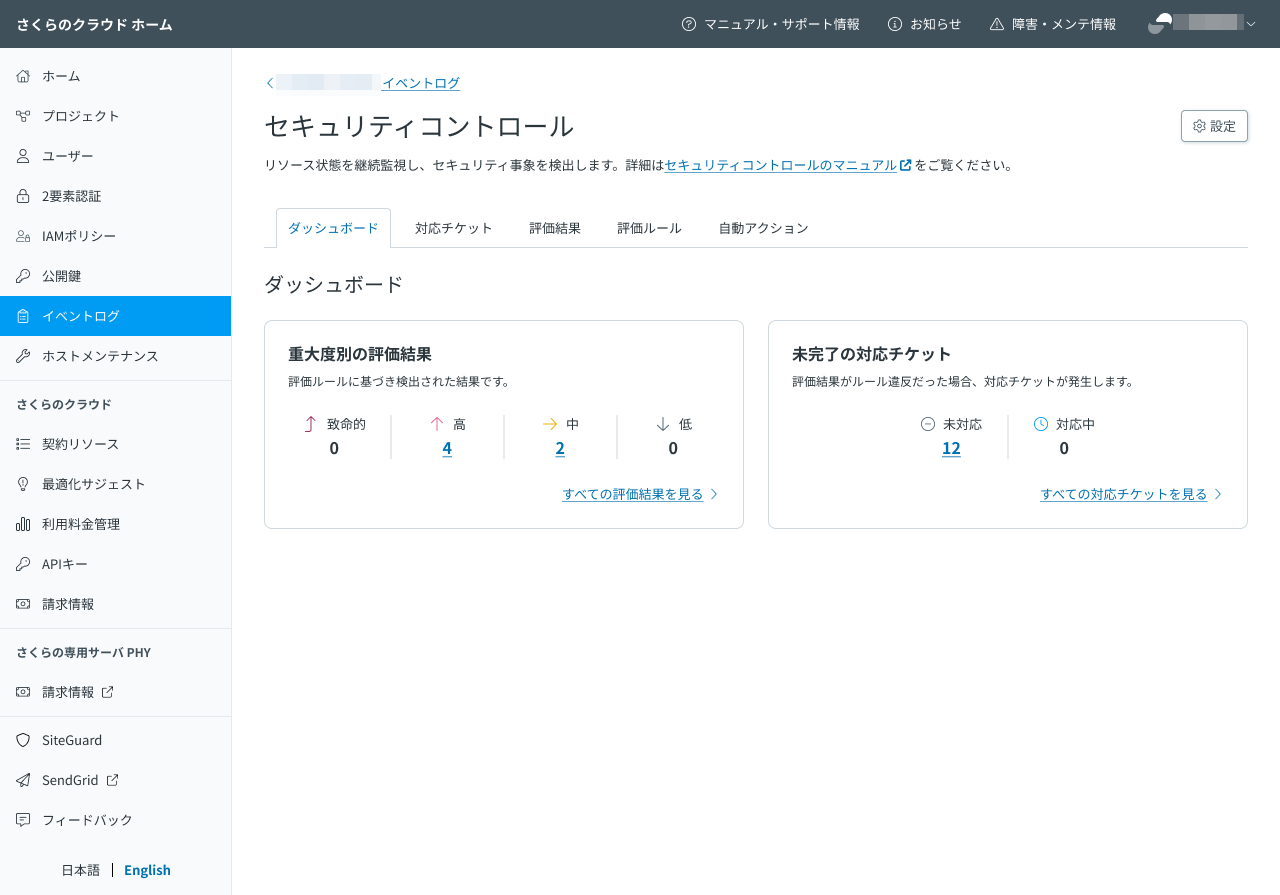
Task: Click the Projects icon in sidebar
Action: tap(23, 116)
